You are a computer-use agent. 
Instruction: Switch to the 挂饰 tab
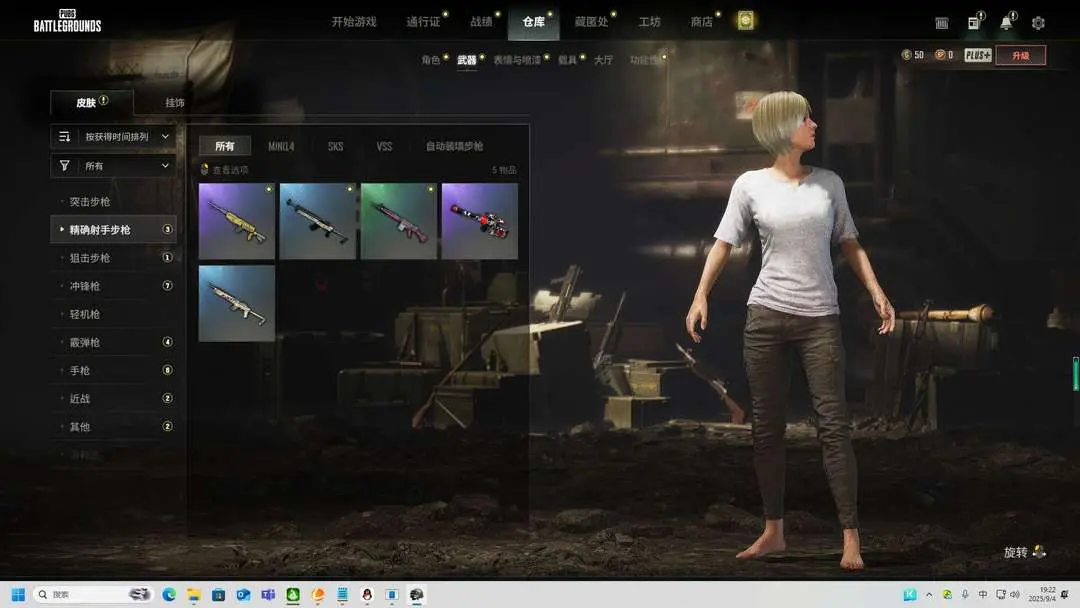pos(175,102)
